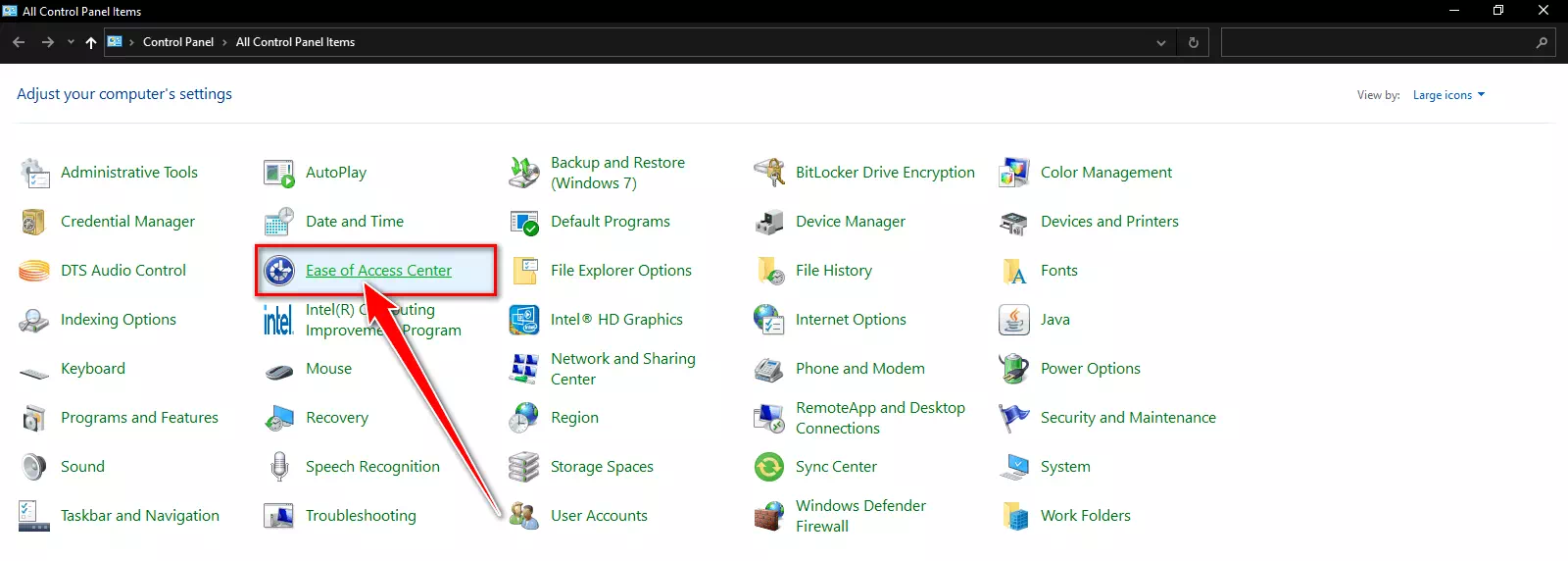Open the Sound speaker icon

(34, 467)
